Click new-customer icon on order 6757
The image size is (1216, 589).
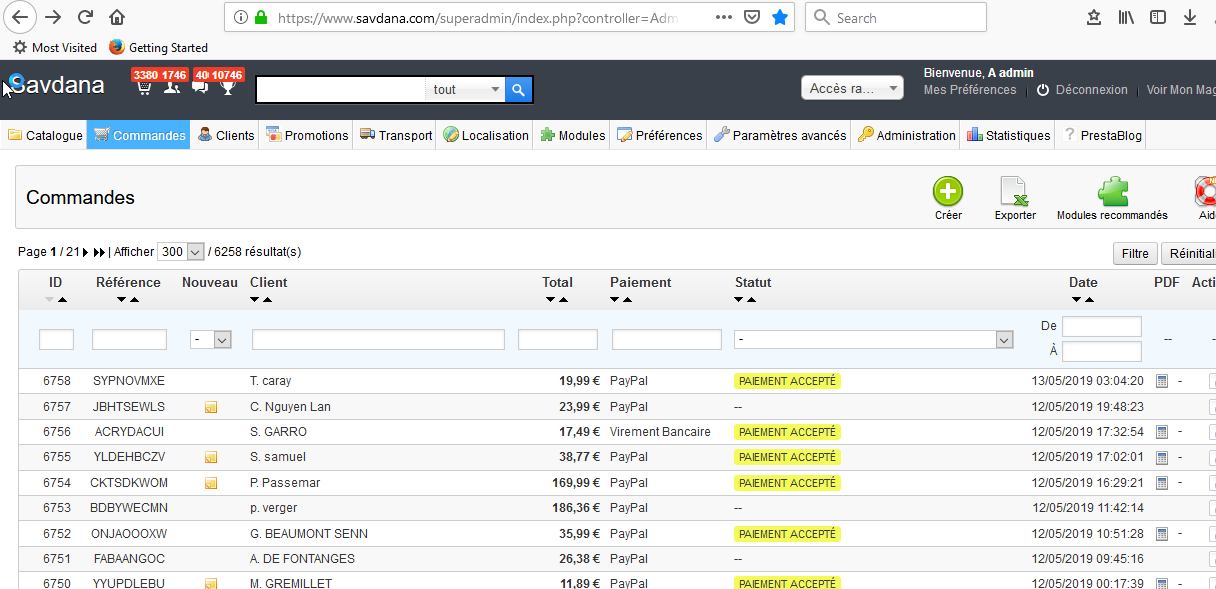211,407
